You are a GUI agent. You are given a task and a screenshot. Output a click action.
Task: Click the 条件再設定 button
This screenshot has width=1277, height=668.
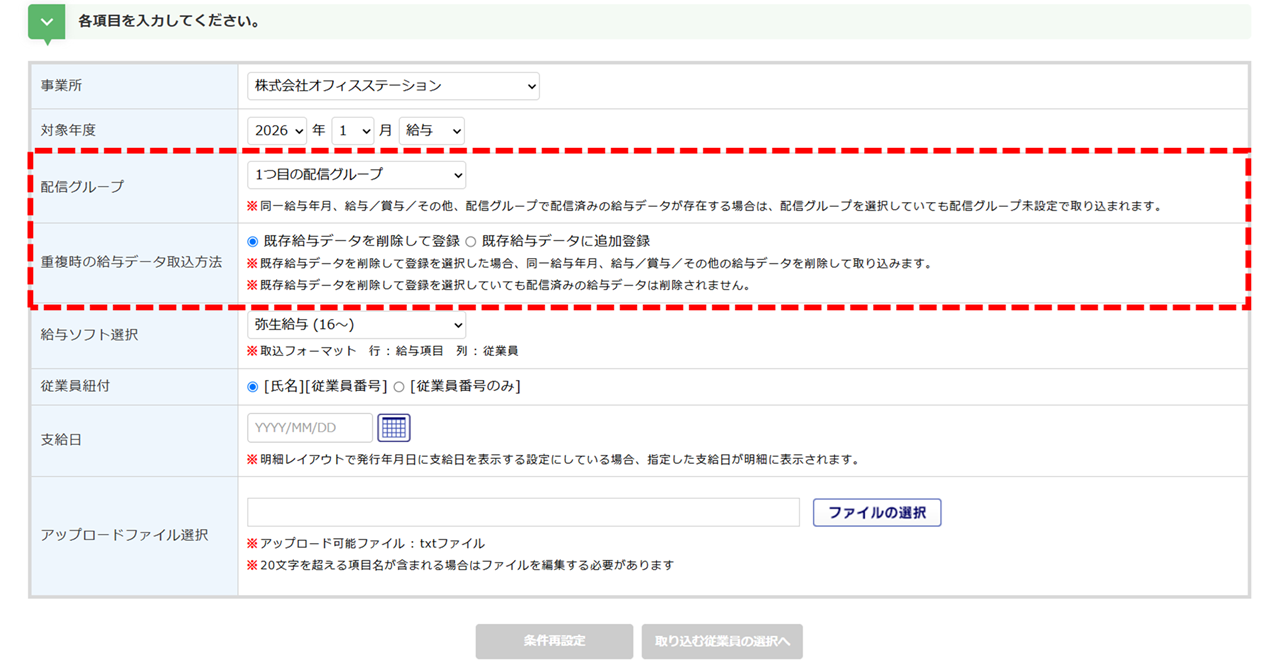[554, 641]
